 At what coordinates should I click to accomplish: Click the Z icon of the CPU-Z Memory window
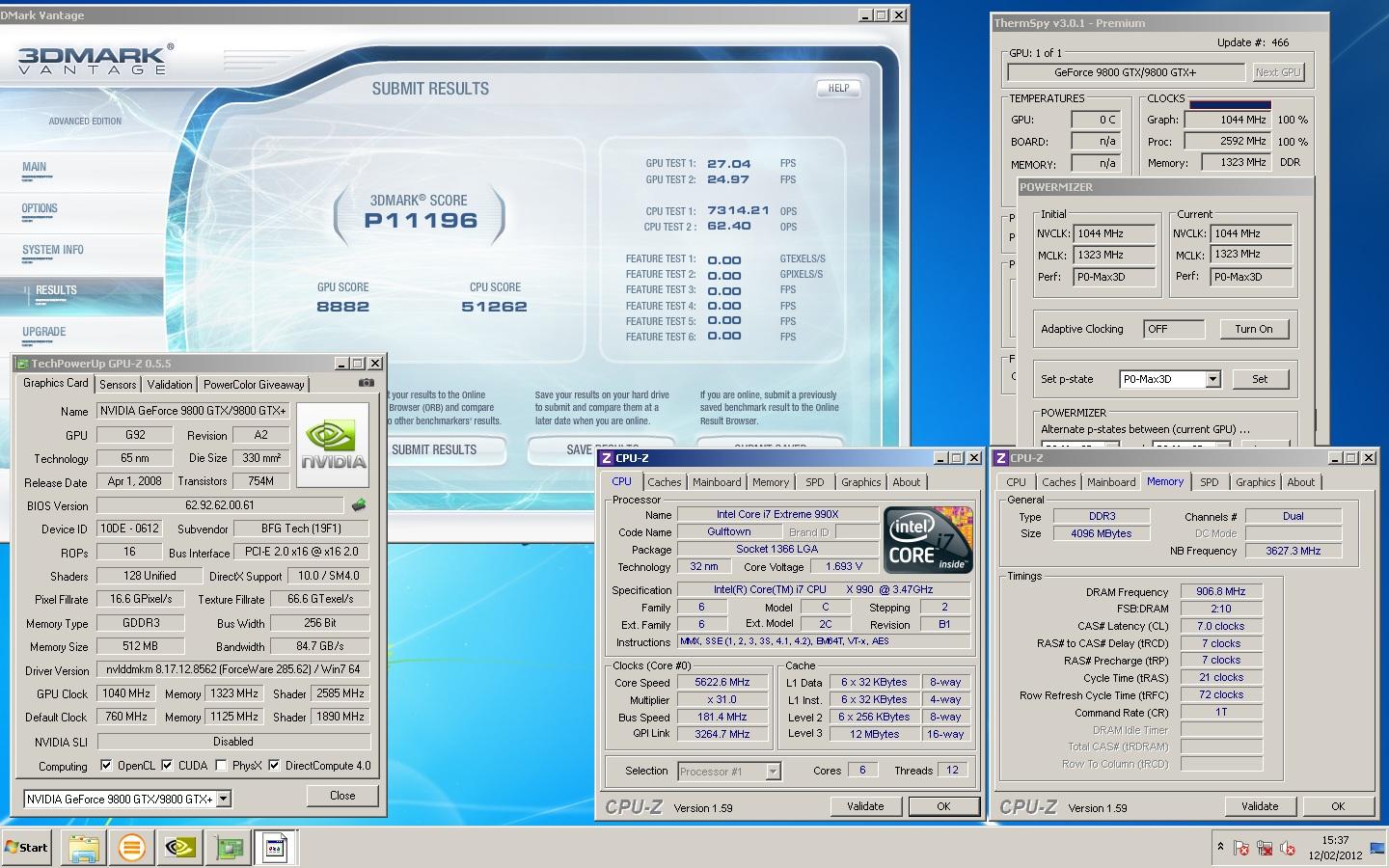coord(1001,458)
